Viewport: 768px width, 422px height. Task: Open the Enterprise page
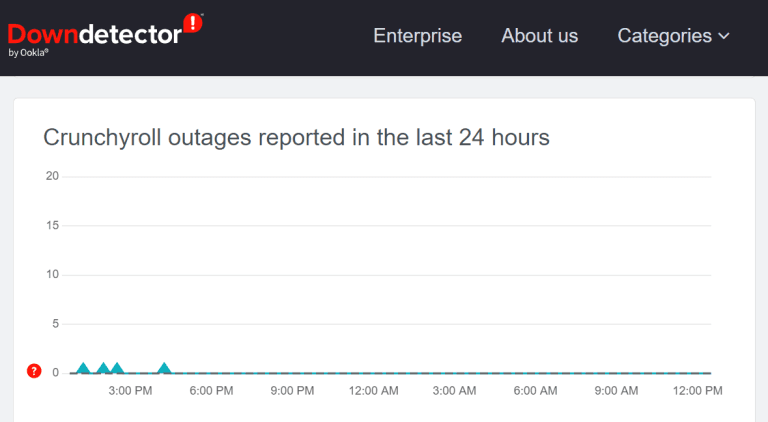(417, 36)
